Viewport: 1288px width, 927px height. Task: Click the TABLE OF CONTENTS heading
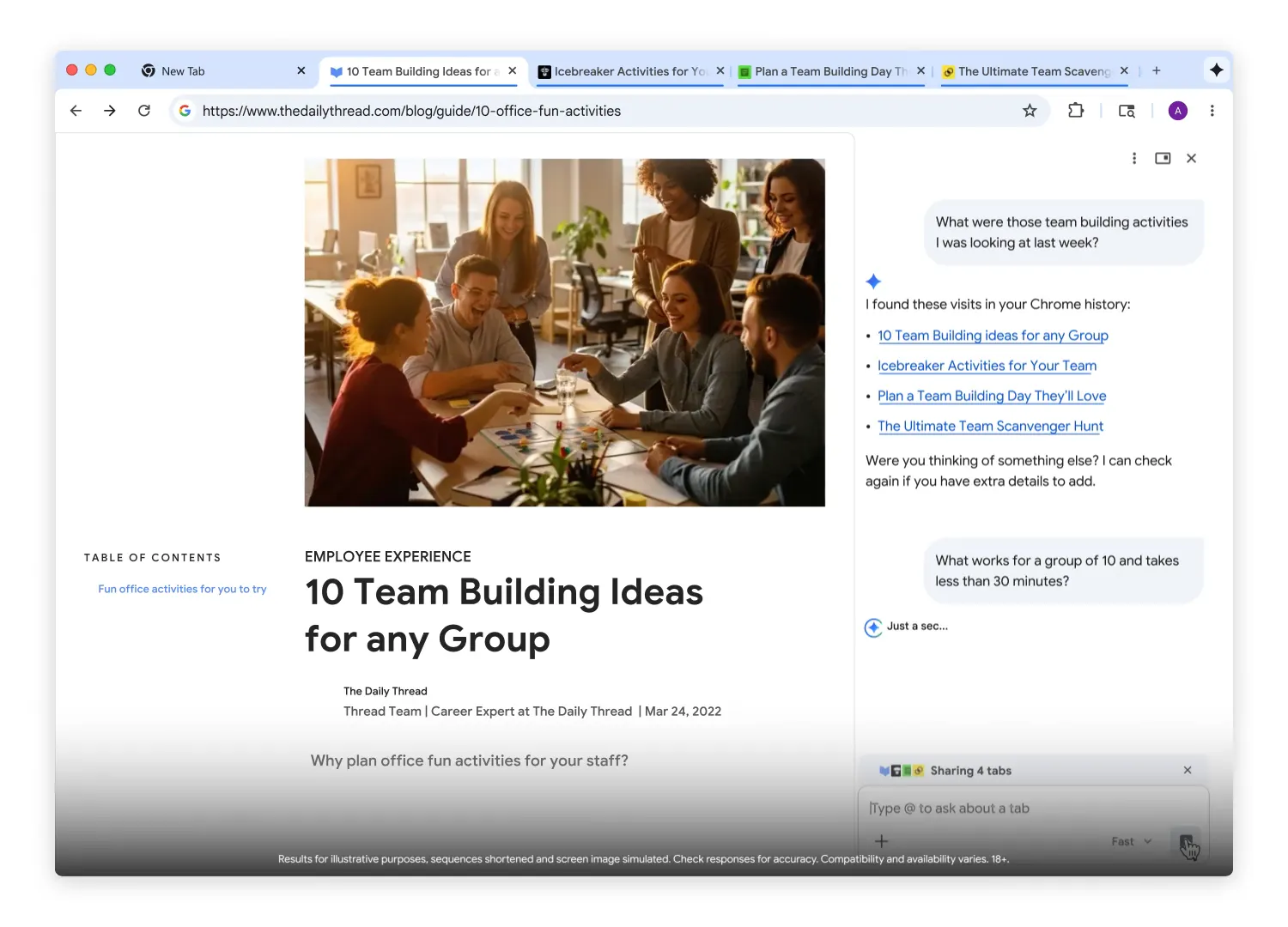pyautogui.click(x=153, y=558)
